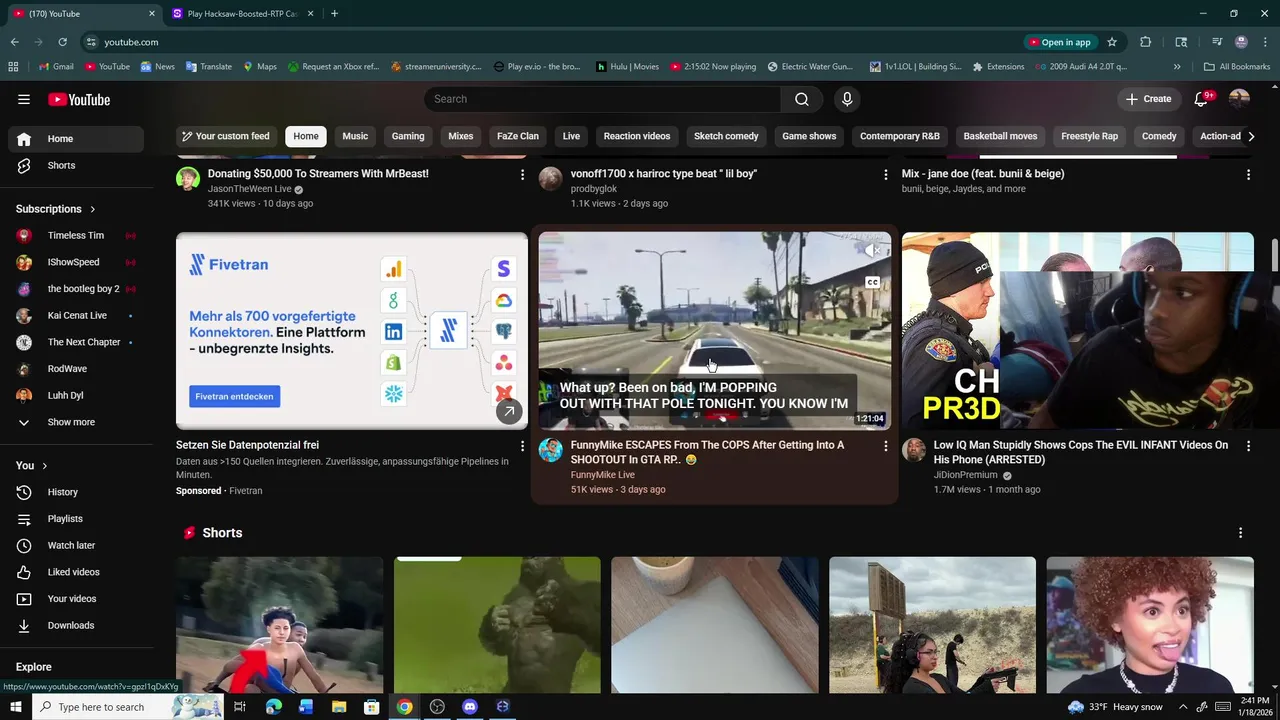Open Microsoft Edge from taskbar
1280x720 pixels.
273,707
